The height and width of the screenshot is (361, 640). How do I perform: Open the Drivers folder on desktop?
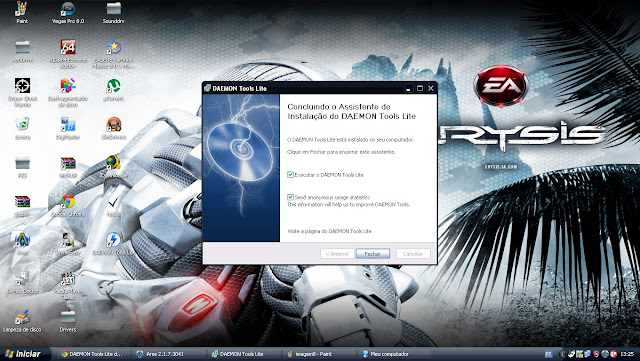(68, 317)
